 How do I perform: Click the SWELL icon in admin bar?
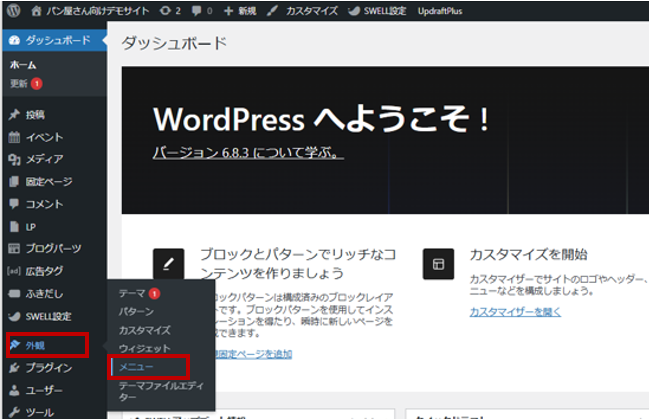354,11
